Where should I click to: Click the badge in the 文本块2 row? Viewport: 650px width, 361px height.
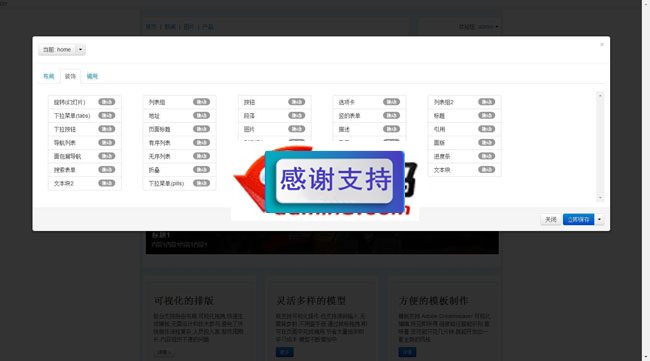pyautogui.click(x=107, y=183)
